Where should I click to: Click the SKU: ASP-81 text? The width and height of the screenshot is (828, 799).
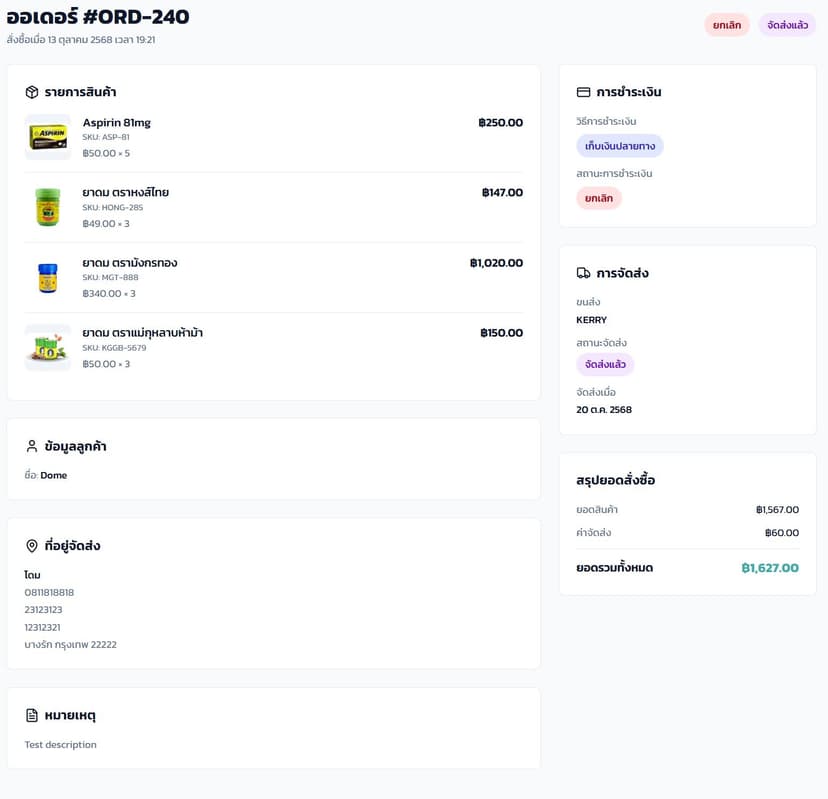106,137
